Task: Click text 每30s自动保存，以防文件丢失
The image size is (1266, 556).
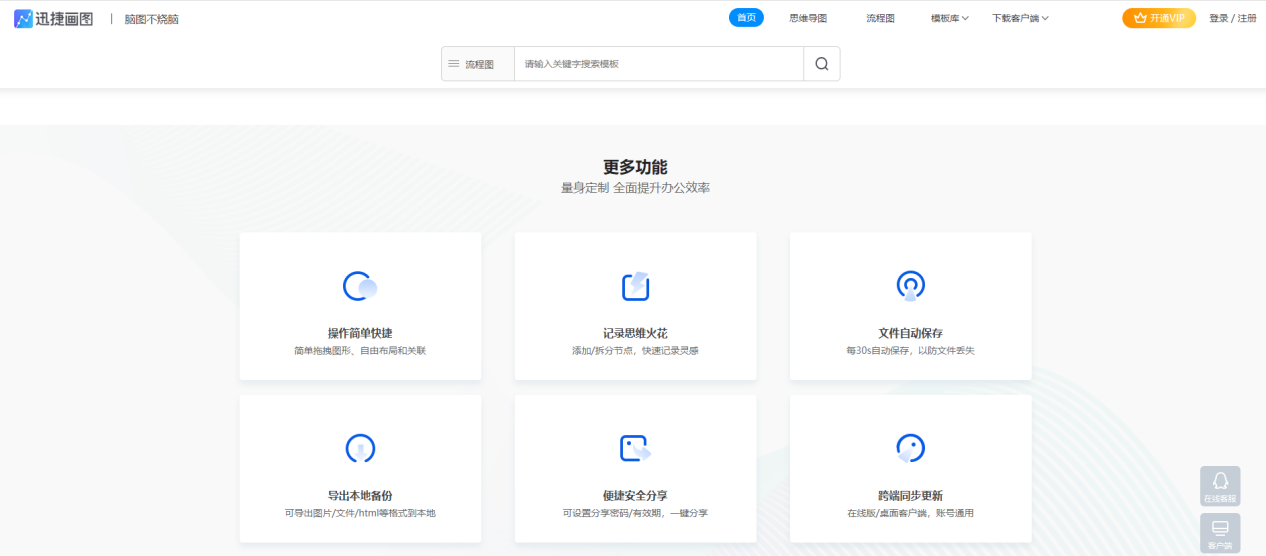Action: [x=911, y=351]
